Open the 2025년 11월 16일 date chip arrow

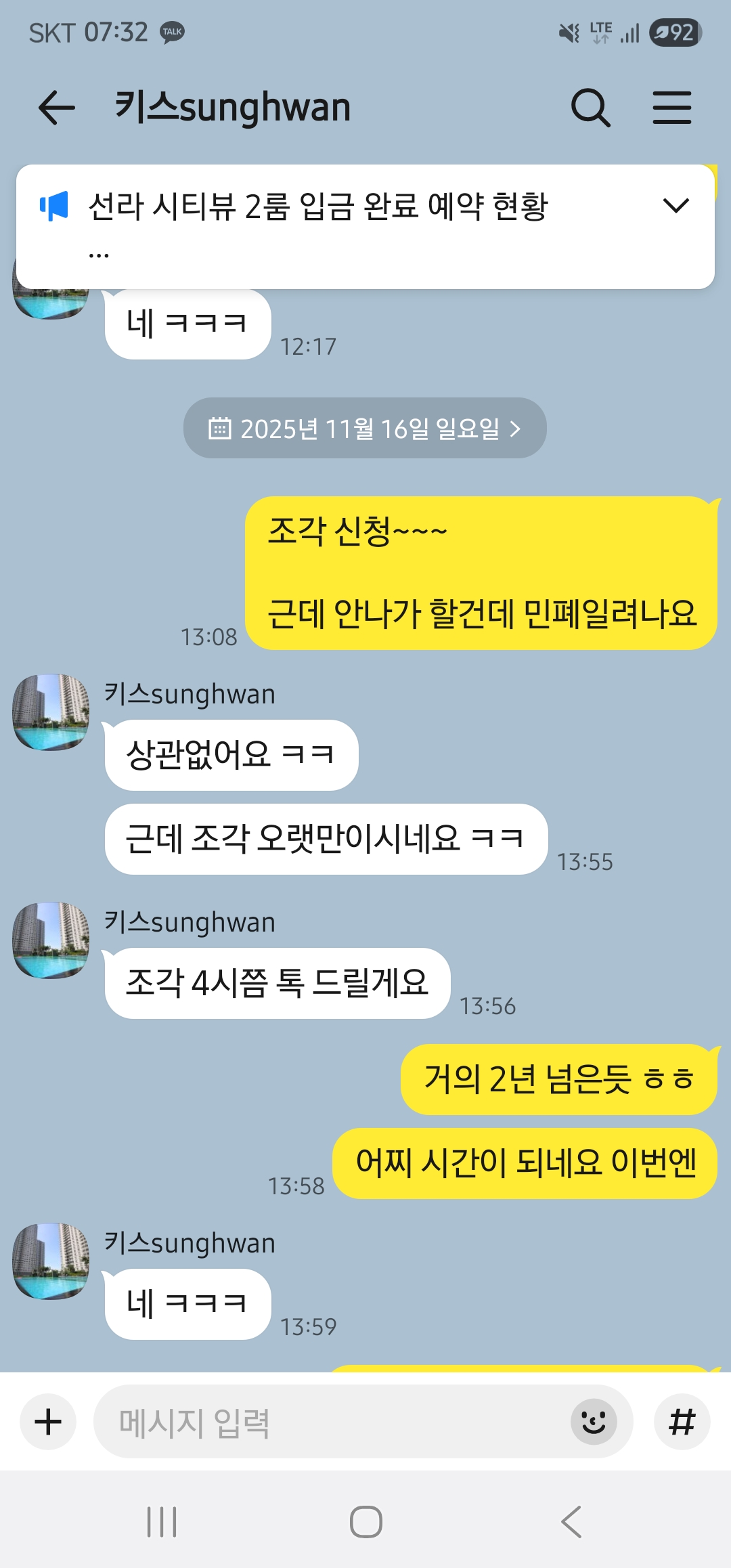515,428
